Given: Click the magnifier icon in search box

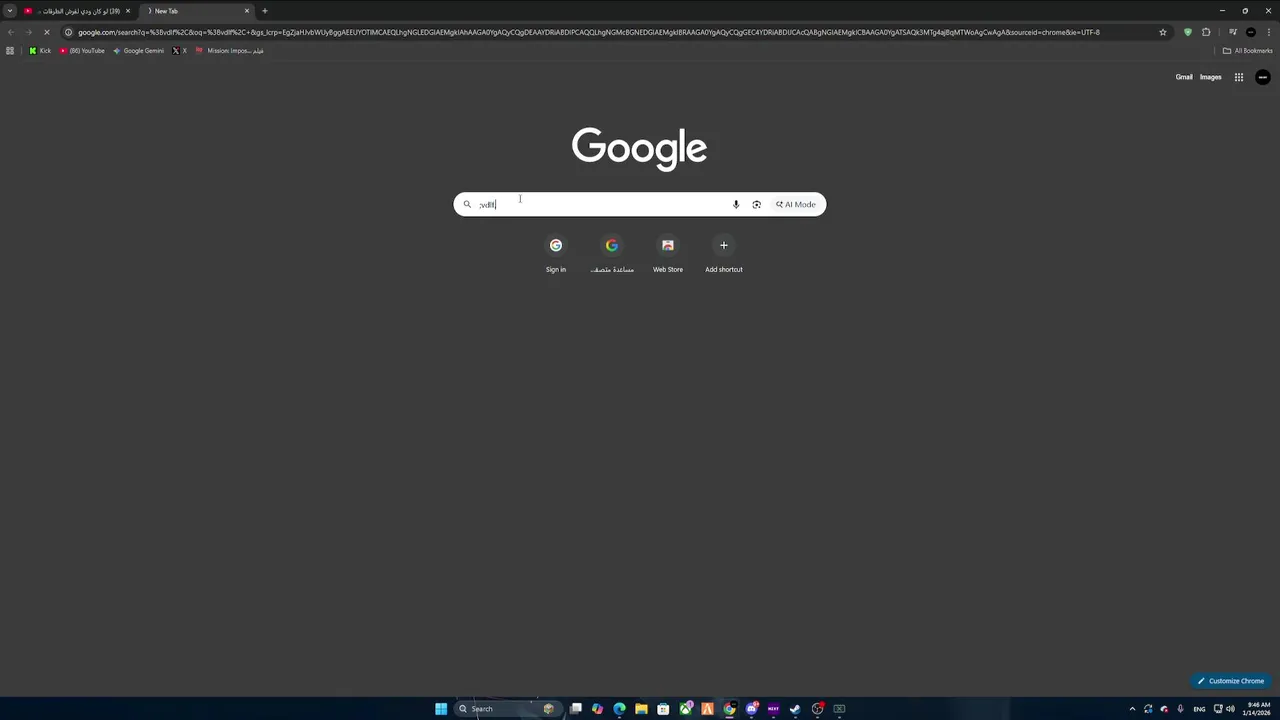Looking at the screenshot, I should (467, 204).
